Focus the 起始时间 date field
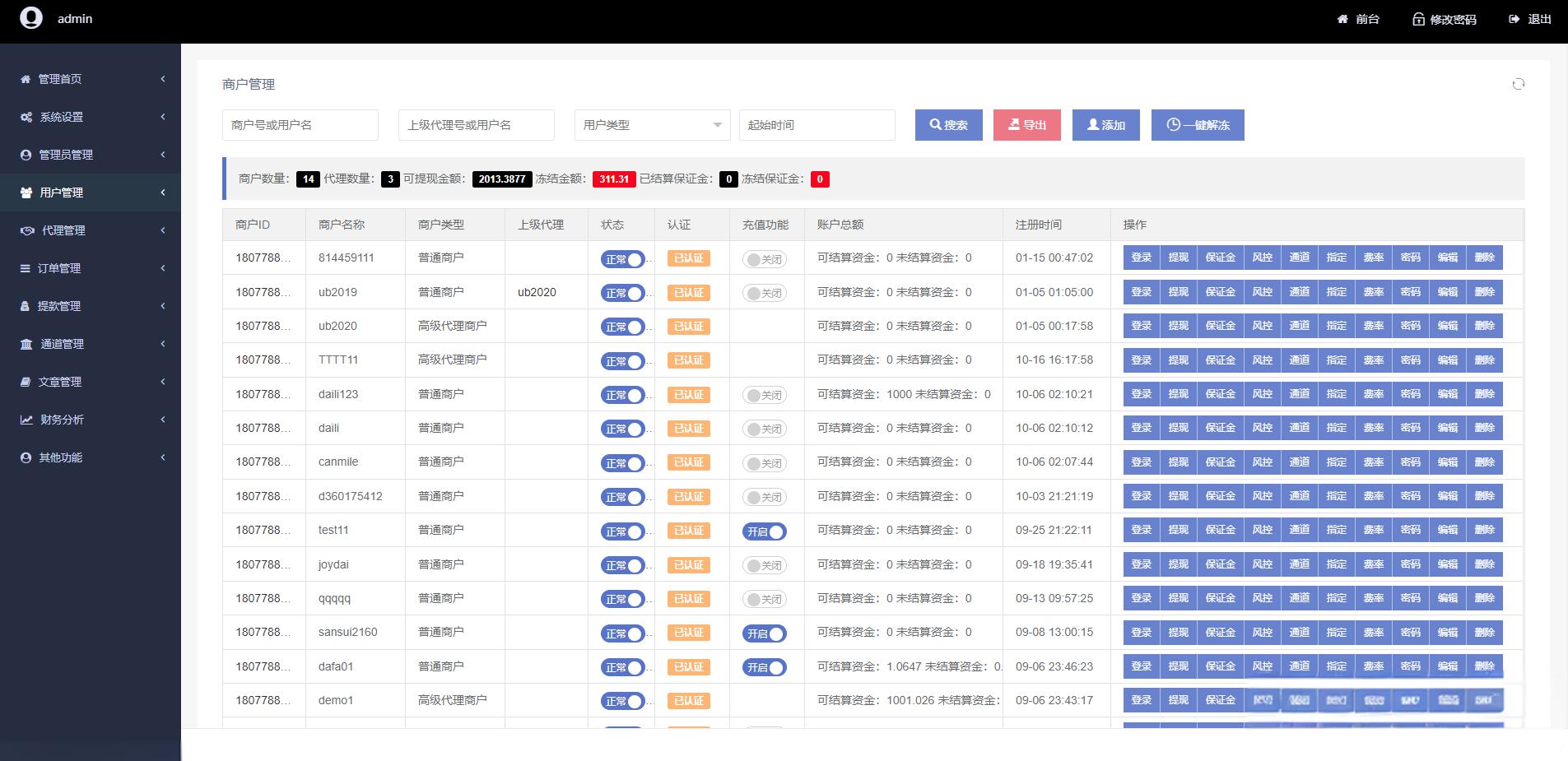 (x=817, y=125)
